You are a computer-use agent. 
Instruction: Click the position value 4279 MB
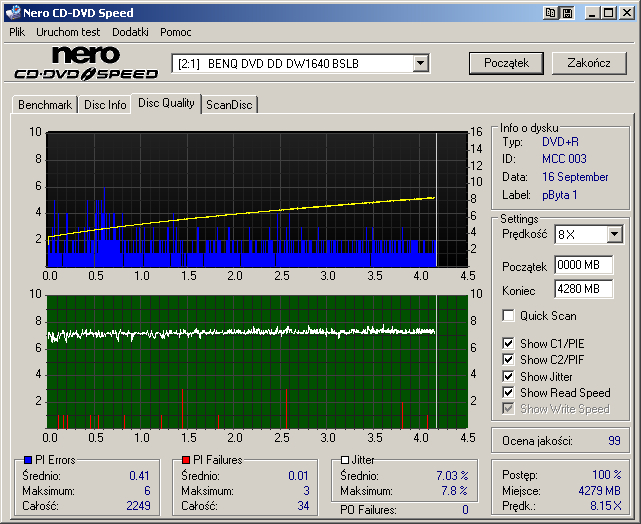[x=600, y=490]
